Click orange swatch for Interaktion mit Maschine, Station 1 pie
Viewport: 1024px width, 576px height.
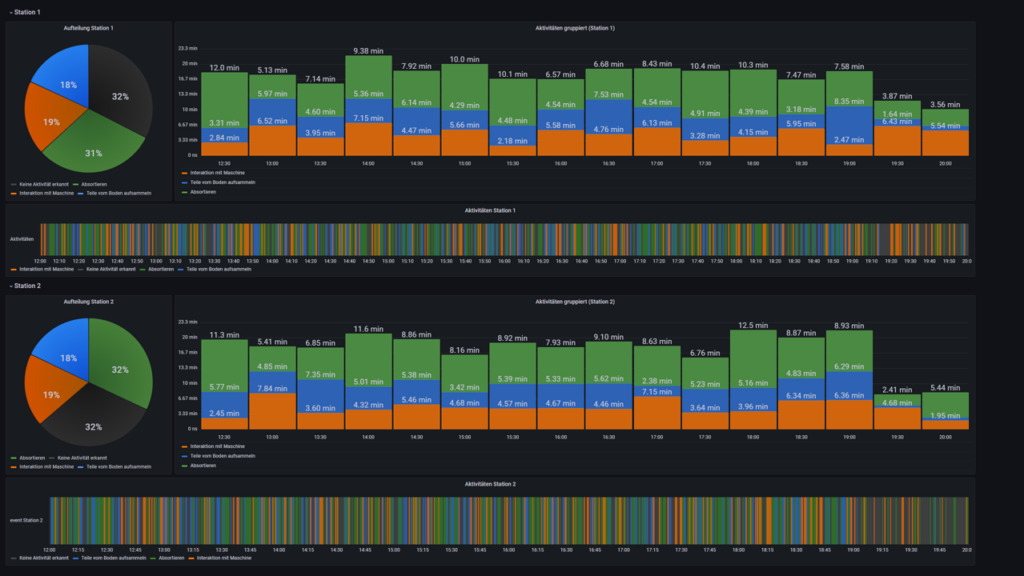13,193
